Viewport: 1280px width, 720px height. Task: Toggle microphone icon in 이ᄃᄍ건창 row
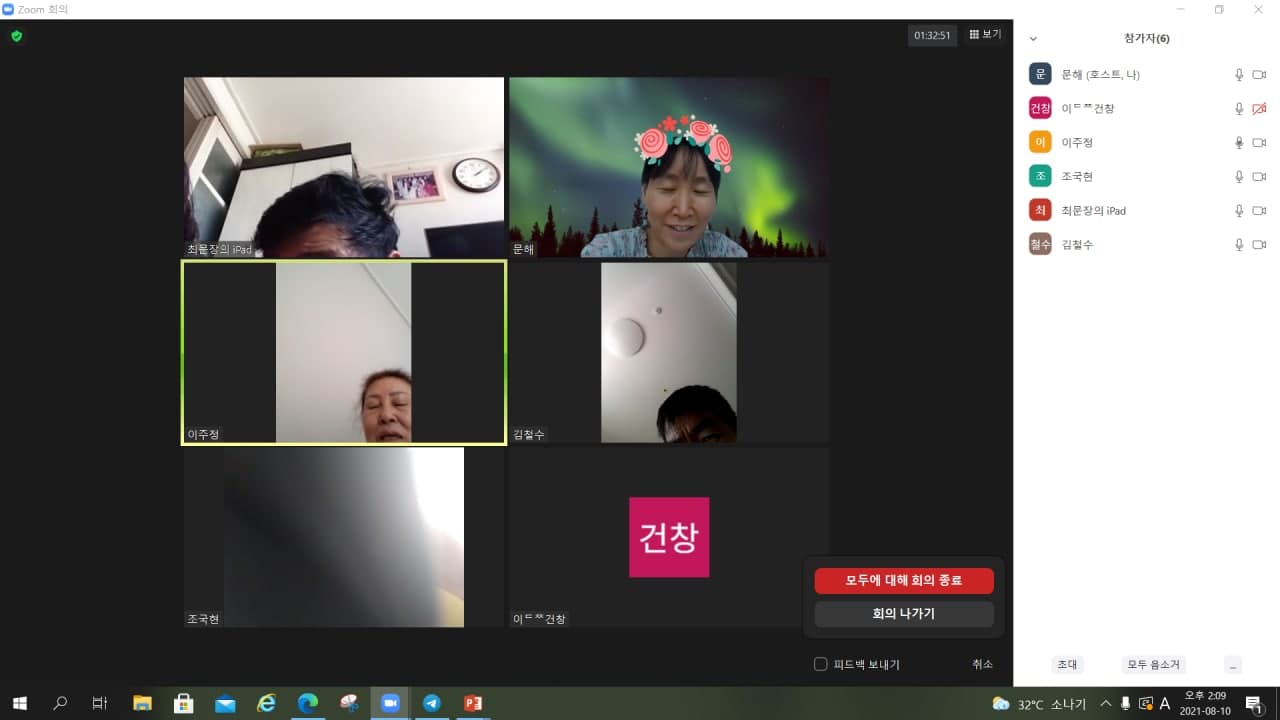pyautogui.click(x=1239, y=108)
